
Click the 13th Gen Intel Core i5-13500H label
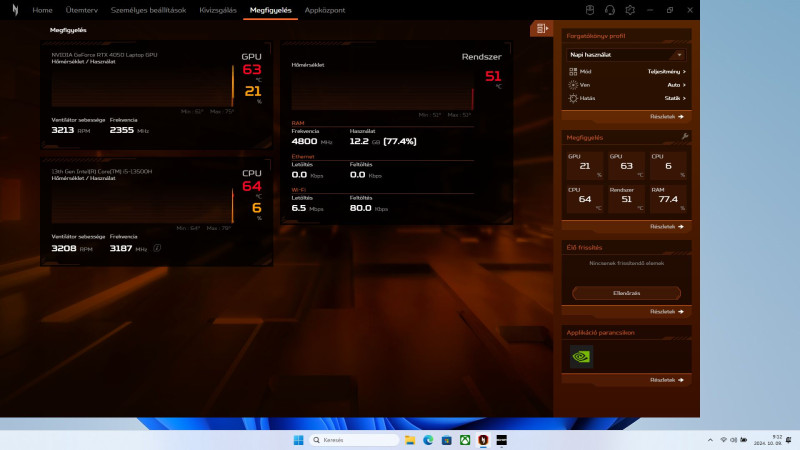pyautogui.click(x=102, y=171)
